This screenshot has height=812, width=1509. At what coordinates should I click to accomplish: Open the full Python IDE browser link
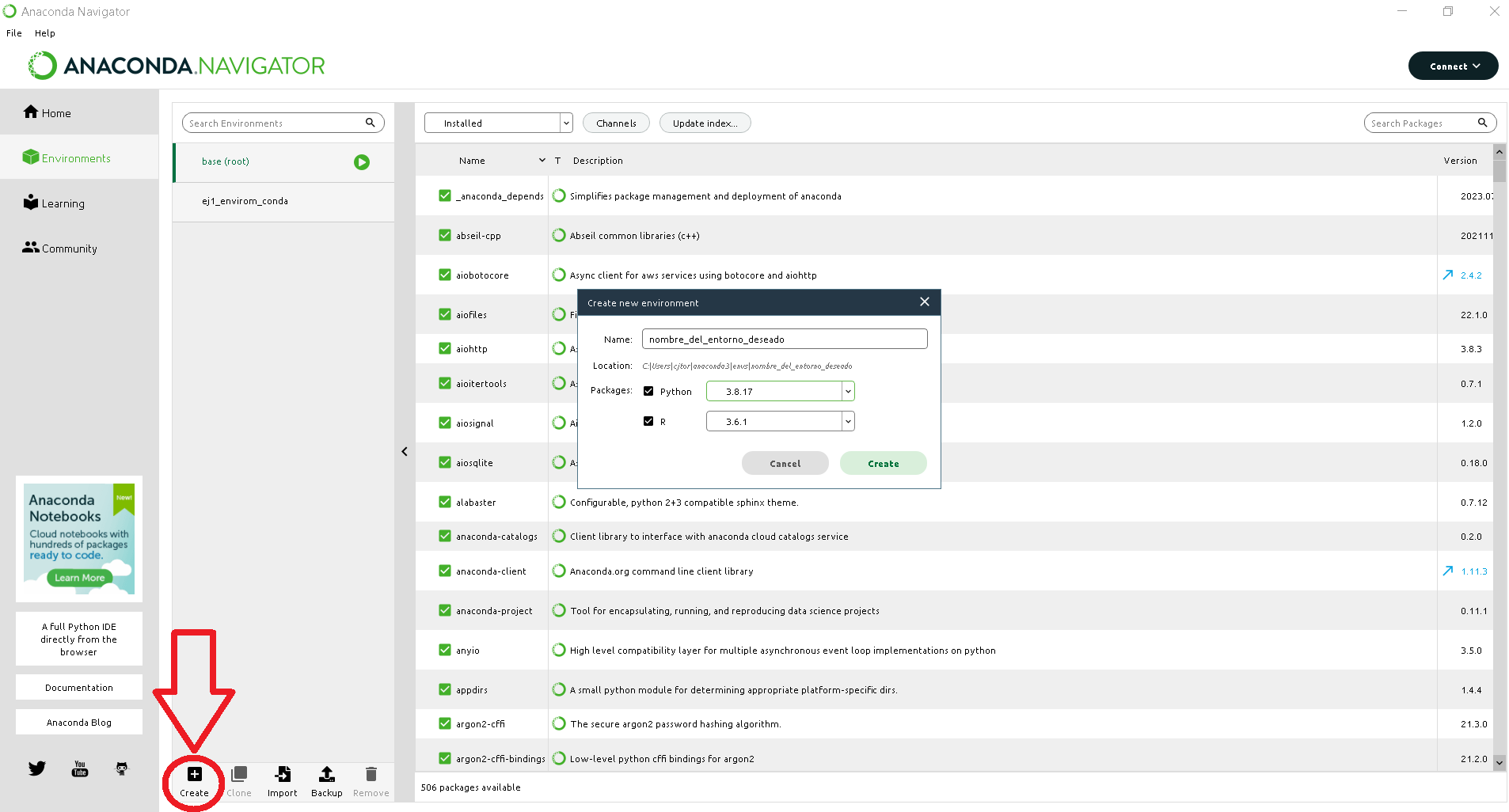click(x=79, y=639)
